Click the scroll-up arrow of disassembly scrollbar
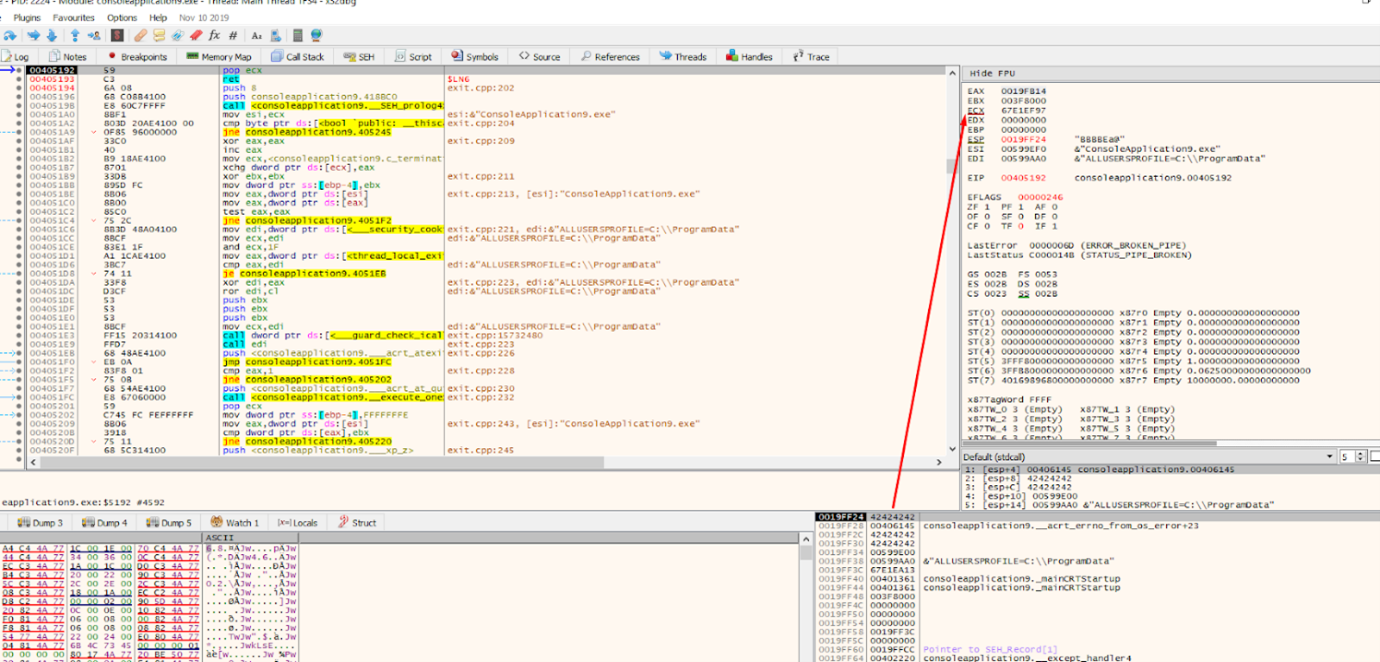Screen dimensions: 1380x662 pos(950,72)
